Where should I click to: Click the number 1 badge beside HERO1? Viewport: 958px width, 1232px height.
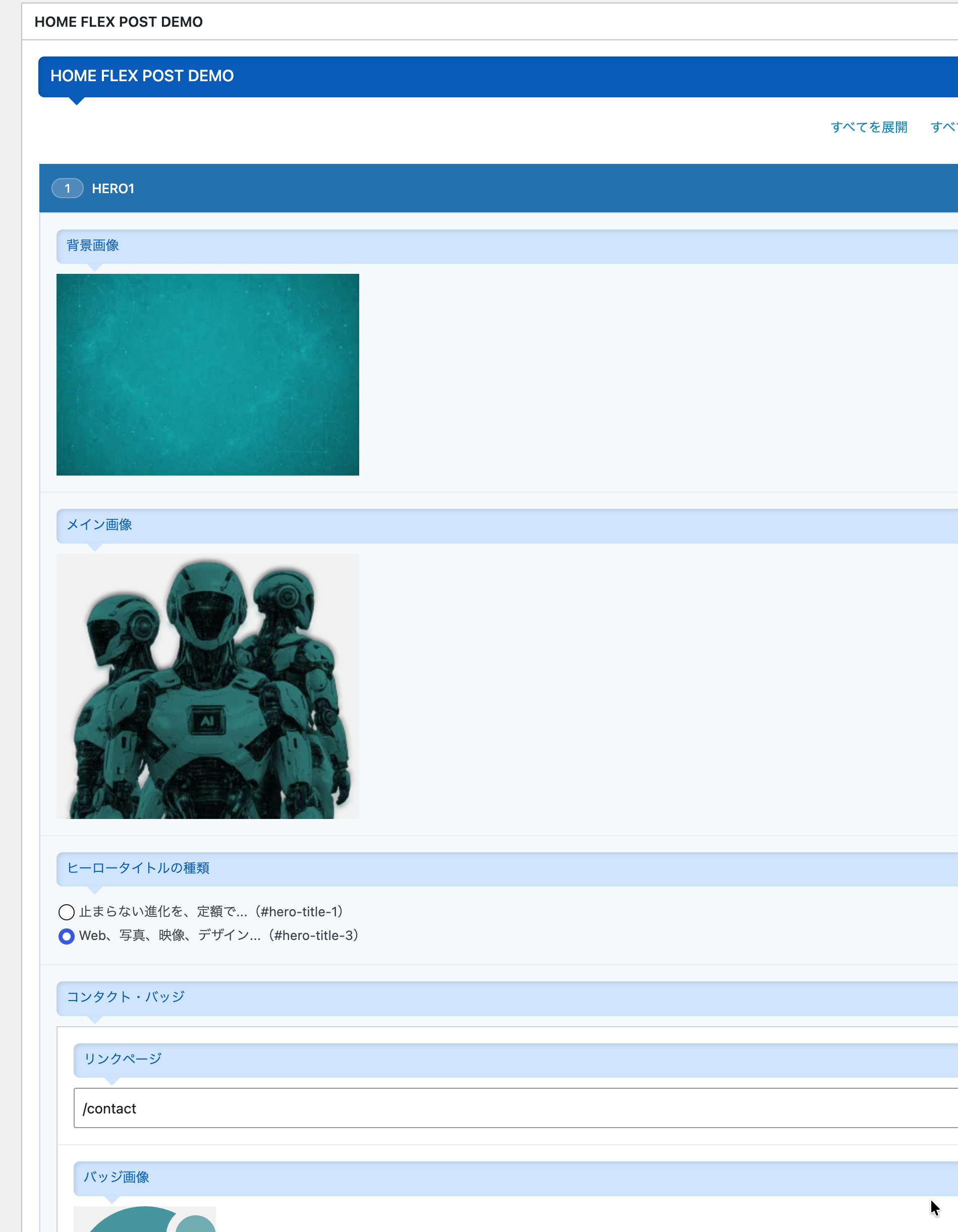[67, 189]
